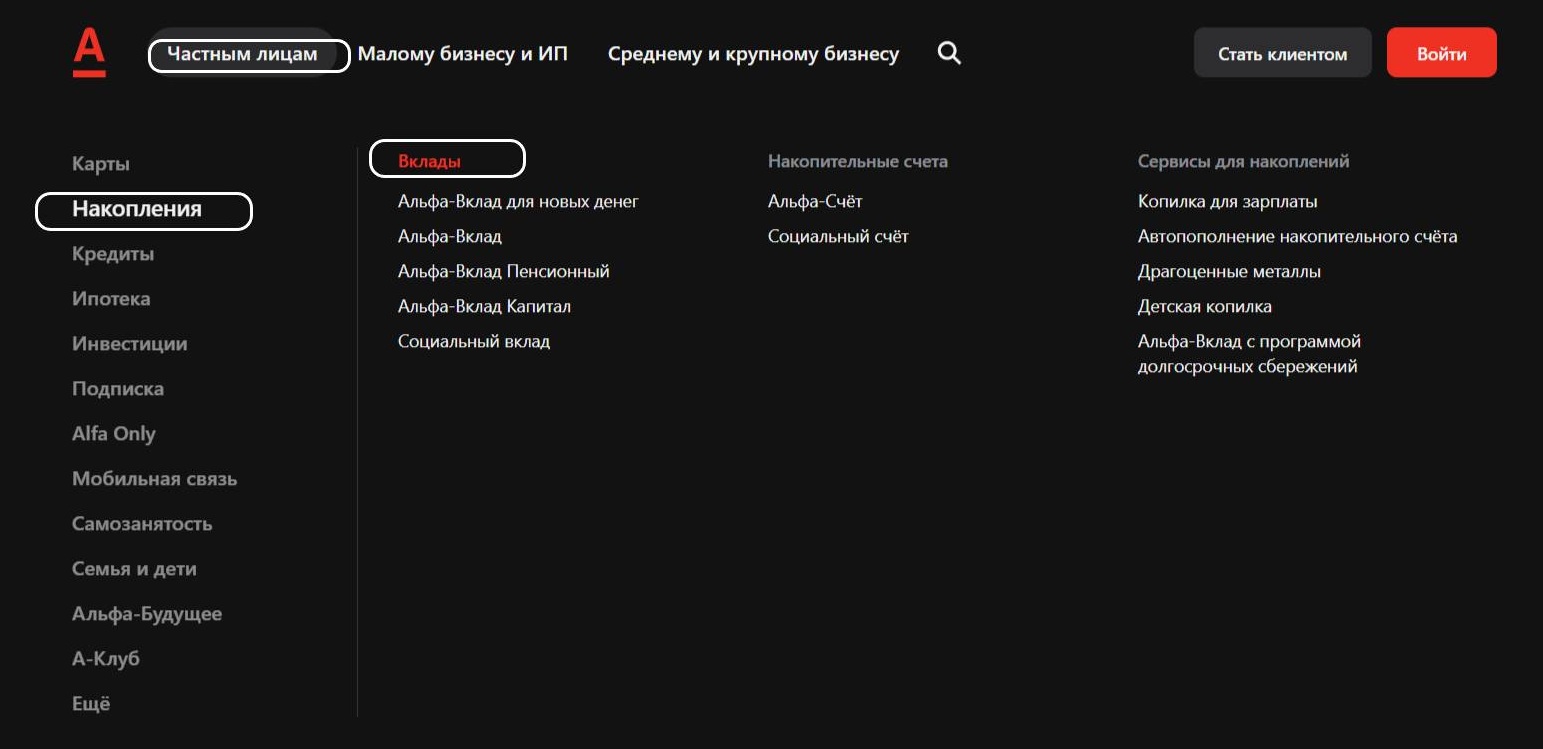Viewport: 1543px width, 749px height.
Task: Open the Накопления menu category
Action: pos(137,209)
